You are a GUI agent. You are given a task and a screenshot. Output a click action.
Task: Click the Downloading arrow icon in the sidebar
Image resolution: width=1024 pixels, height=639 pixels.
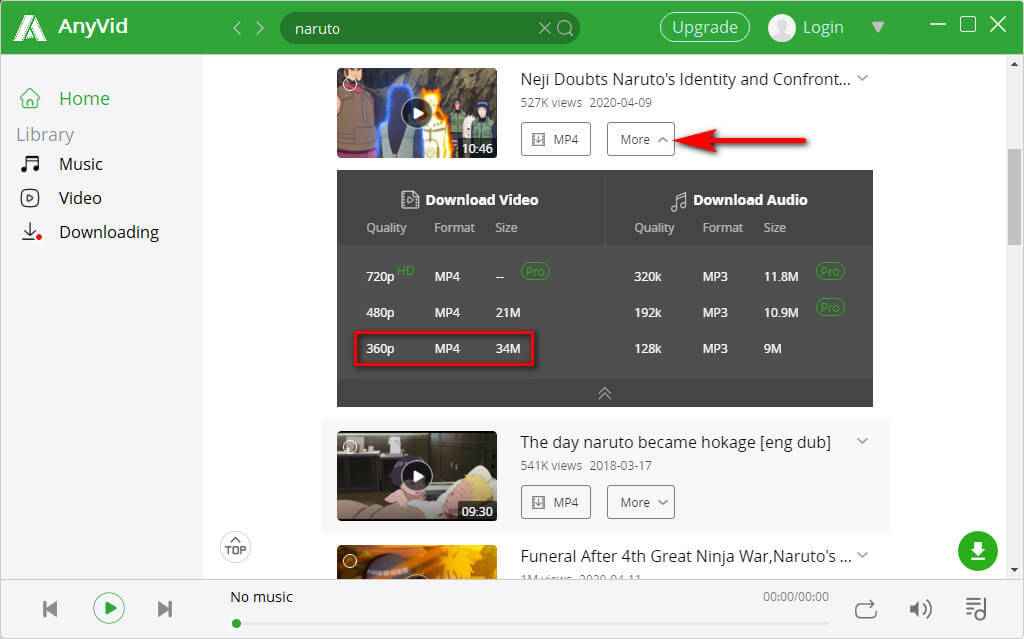31,232
